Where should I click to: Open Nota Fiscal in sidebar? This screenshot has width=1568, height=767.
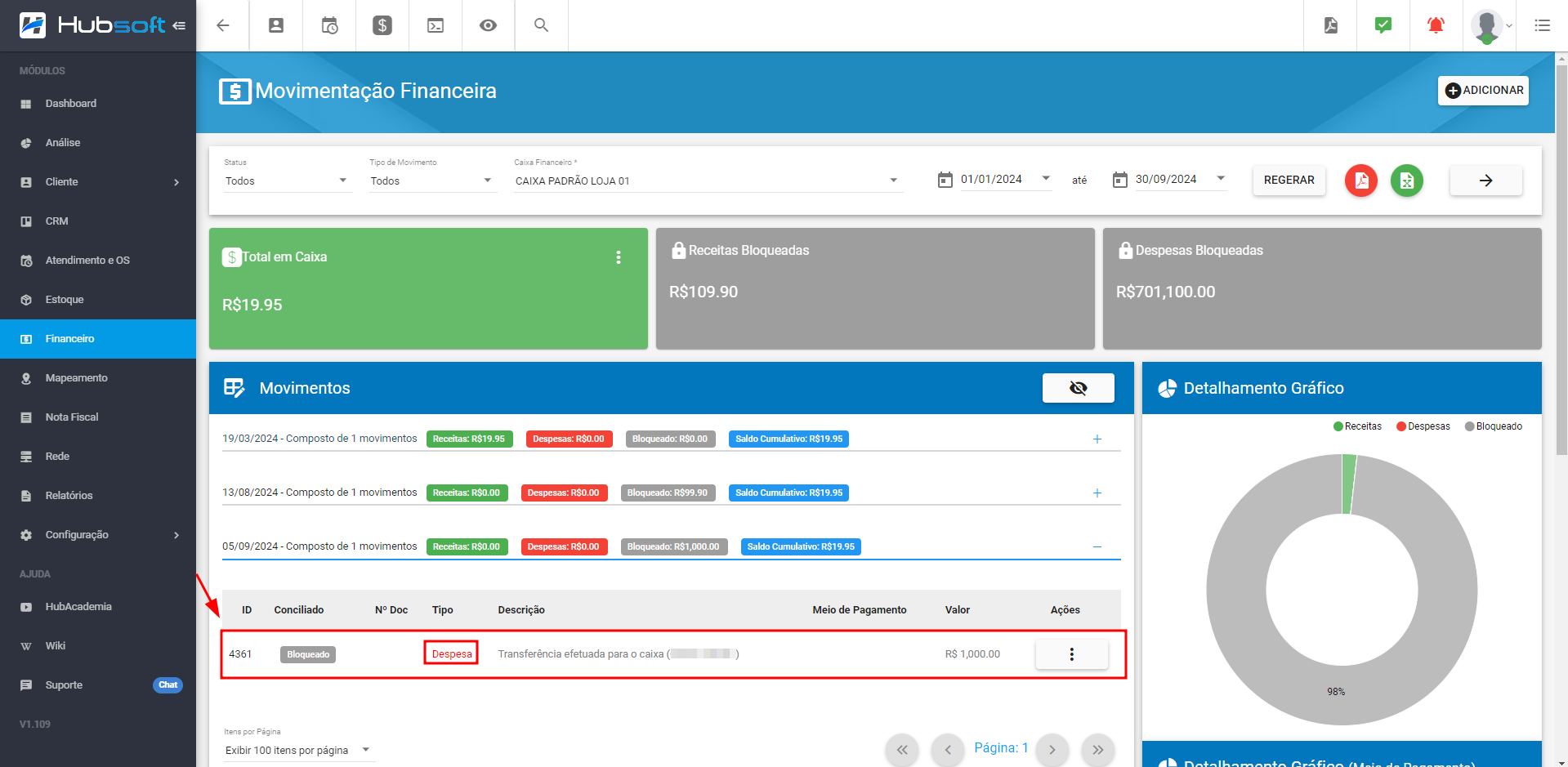click(98, 417)
